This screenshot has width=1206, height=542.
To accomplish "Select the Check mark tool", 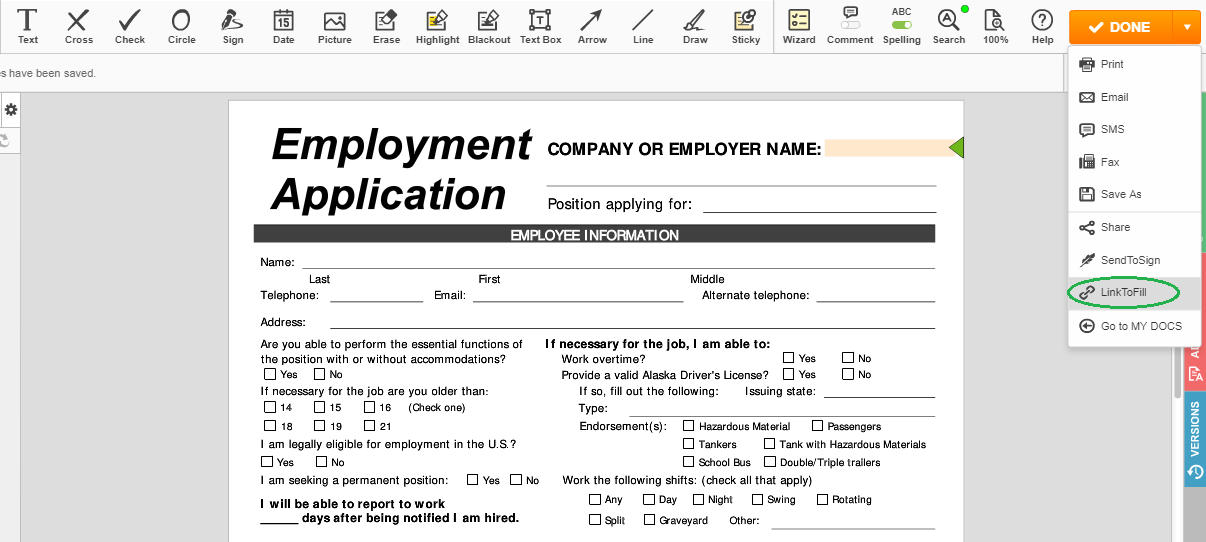I will coord(130,27).
